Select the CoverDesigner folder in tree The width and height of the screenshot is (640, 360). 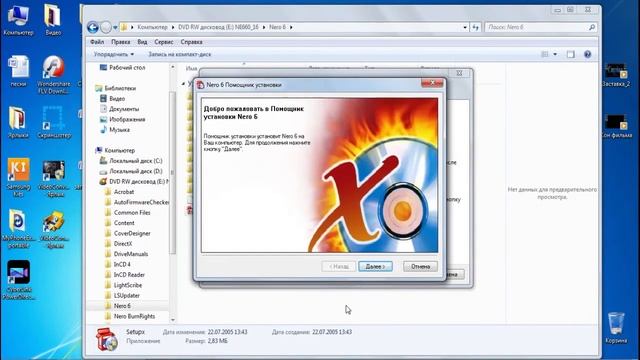pyautogui.click(x=132, y=233)
